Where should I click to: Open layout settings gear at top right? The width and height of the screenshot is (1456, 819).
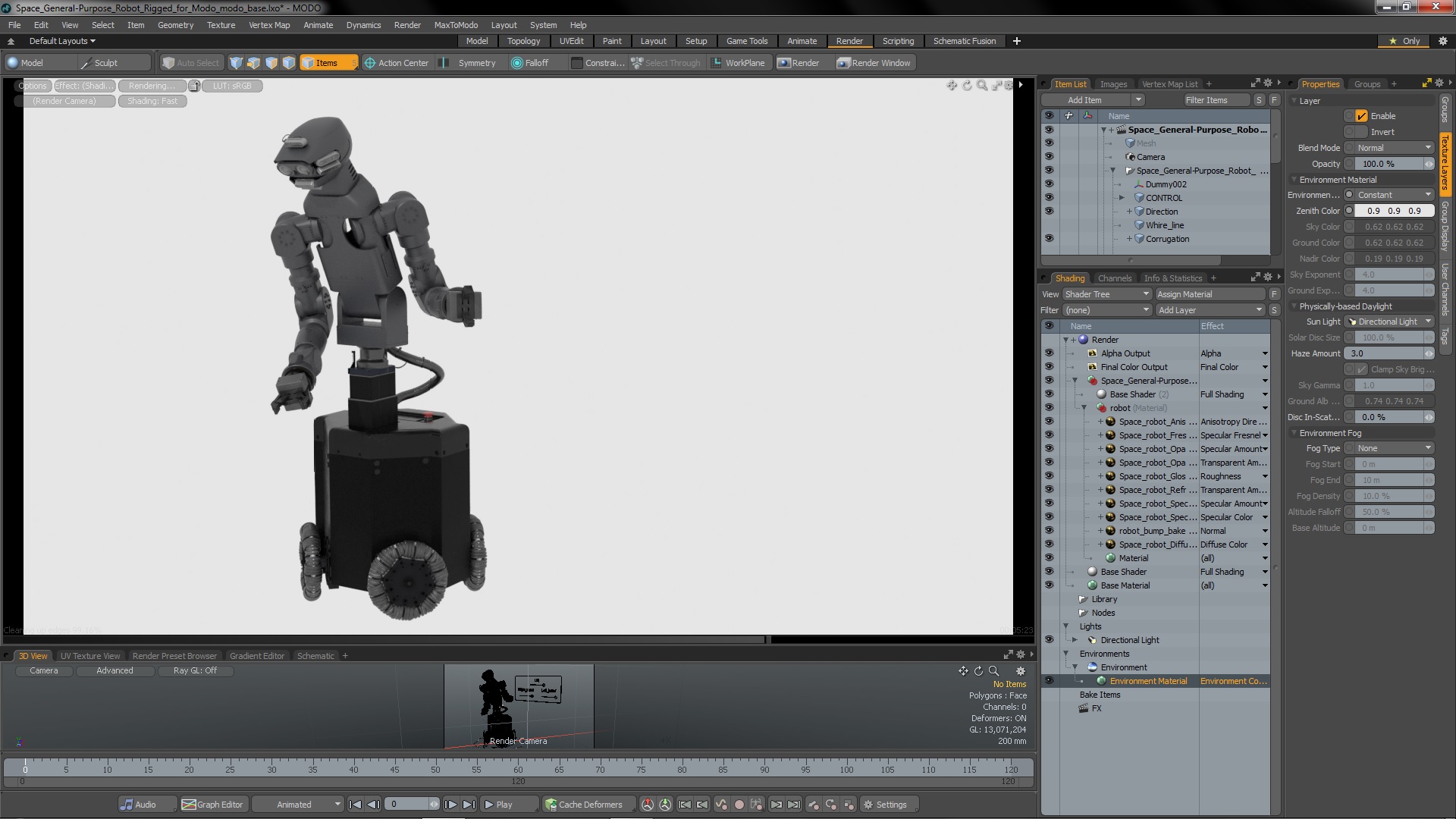[1443, 41]
